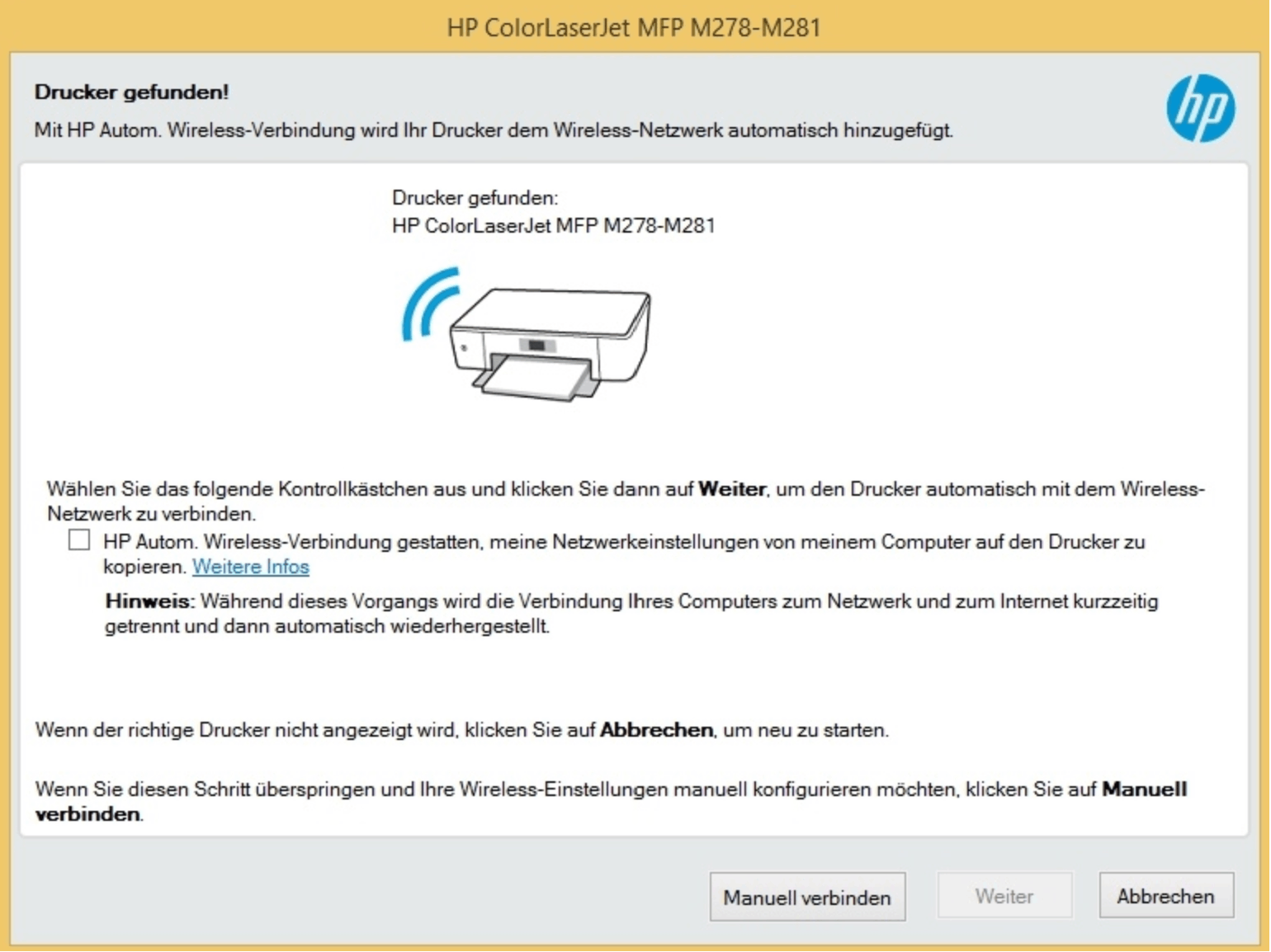Click the Manuell verbinden button
1271x952 pixels.
click(807, 897)
